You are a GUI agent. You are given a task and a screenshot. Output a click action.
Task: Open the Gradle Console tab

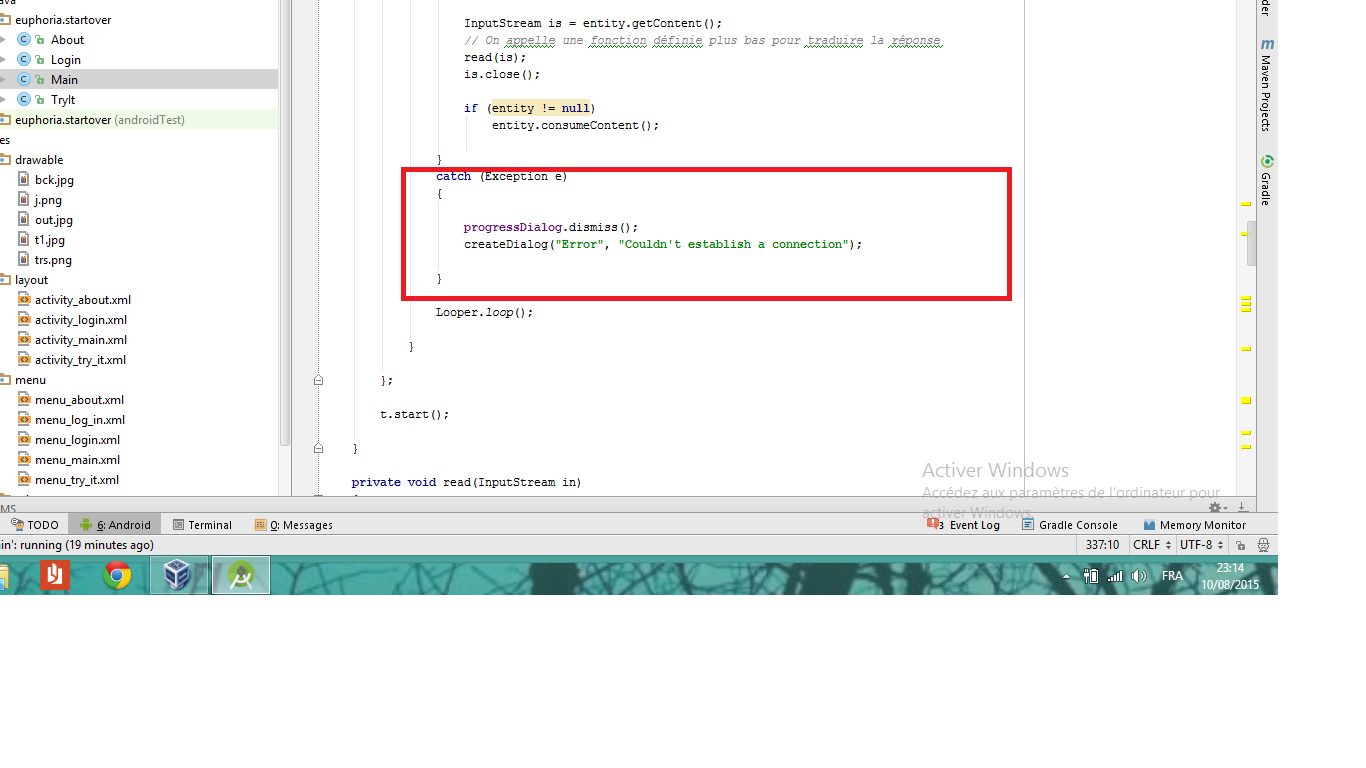[x=1070, y=525]
